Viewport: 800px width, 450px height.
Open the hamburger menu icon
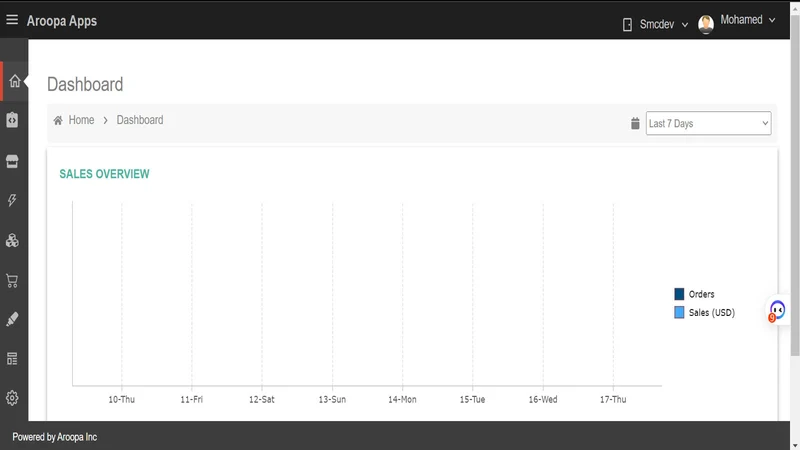pyautogui.click(x=12, y=20)
